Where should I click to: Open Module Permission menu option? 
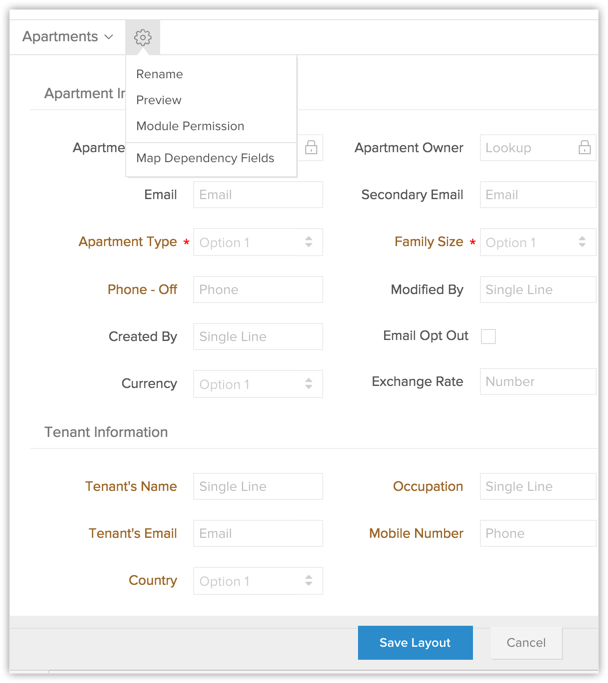(x=190, y=126)
